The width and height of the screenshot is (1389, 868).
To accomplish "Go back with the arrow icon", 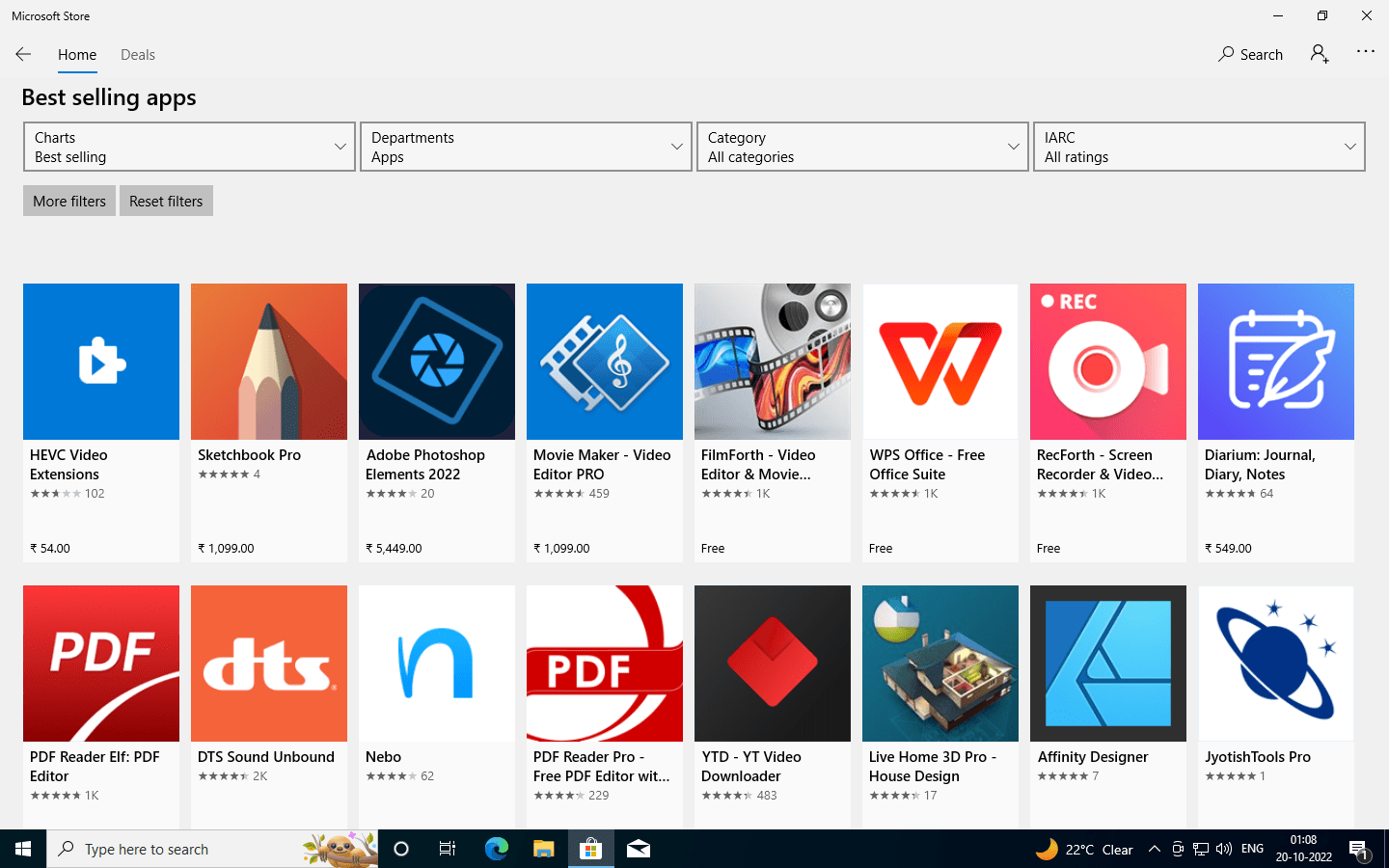I will point(23,54).
